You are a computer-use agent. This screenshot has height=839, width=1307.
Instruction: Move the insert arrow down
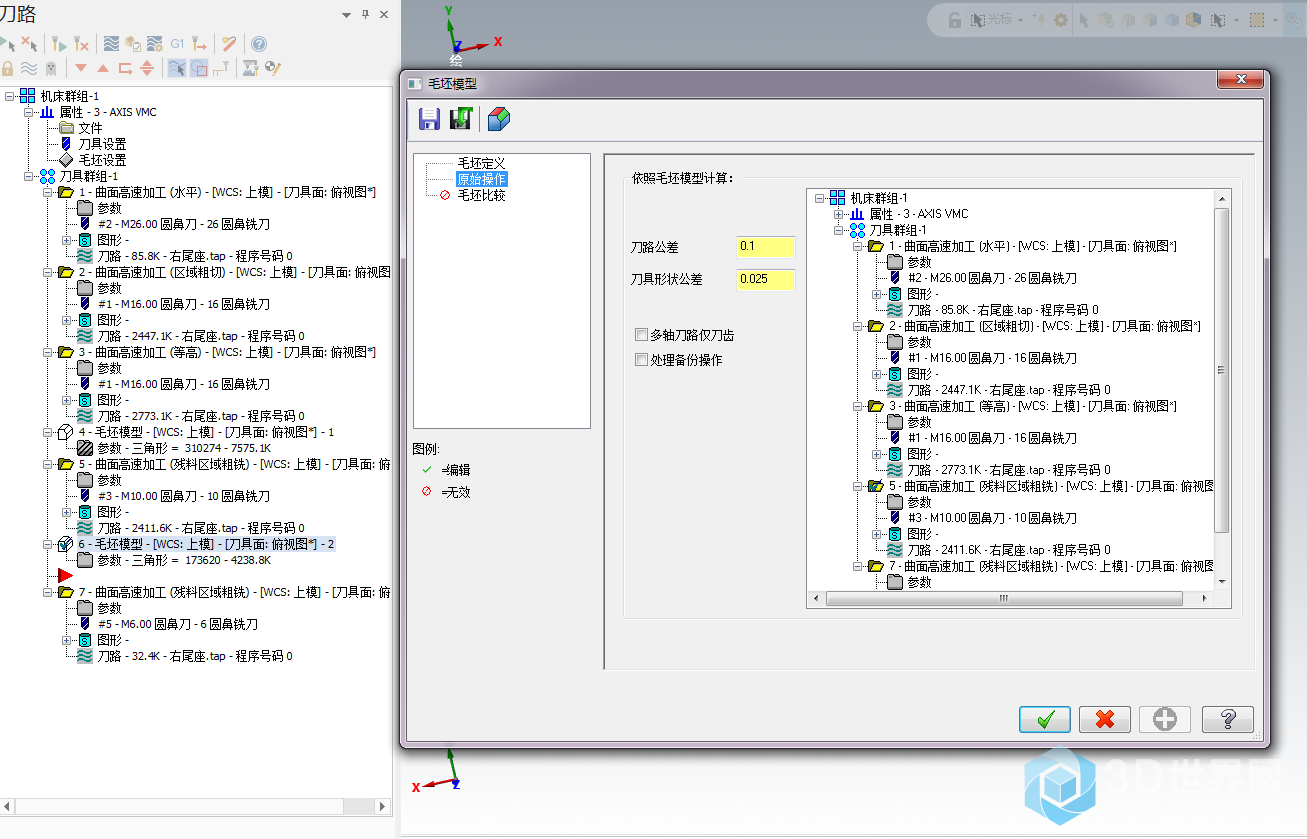[x=81, y=68]
